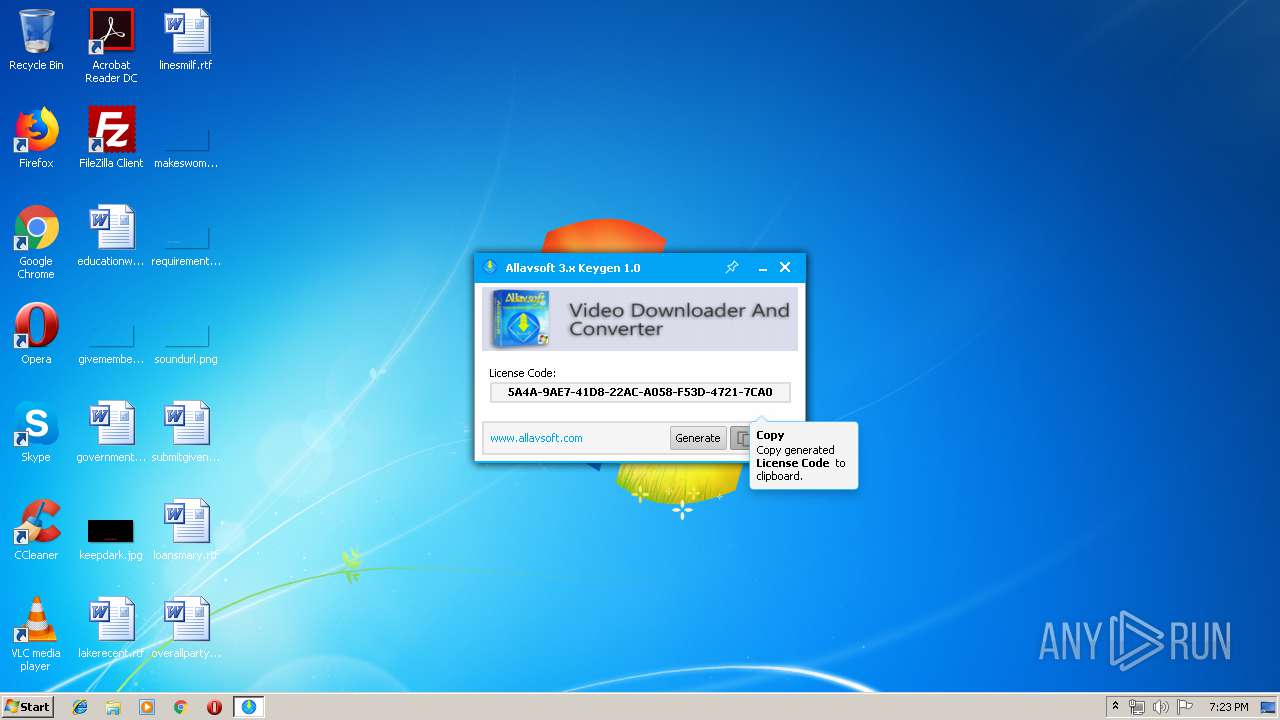The width and height of the screenshot is (1280, 720).
Task: Open the Recycle Bin desktop icon
Action: click(x=36, y=40)
